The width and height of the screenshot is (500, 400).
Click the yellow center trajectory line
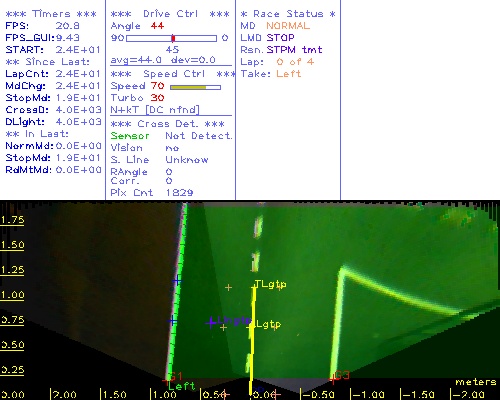pos(252,340)
